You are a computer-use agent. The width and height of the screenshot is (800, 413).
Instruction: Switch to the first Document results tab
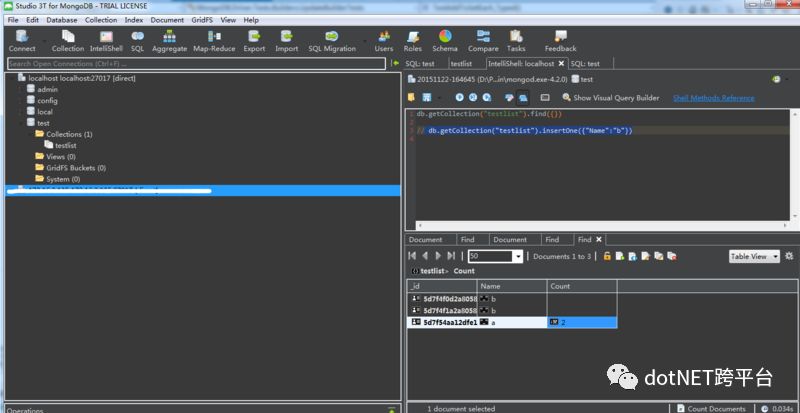(425, 239)
